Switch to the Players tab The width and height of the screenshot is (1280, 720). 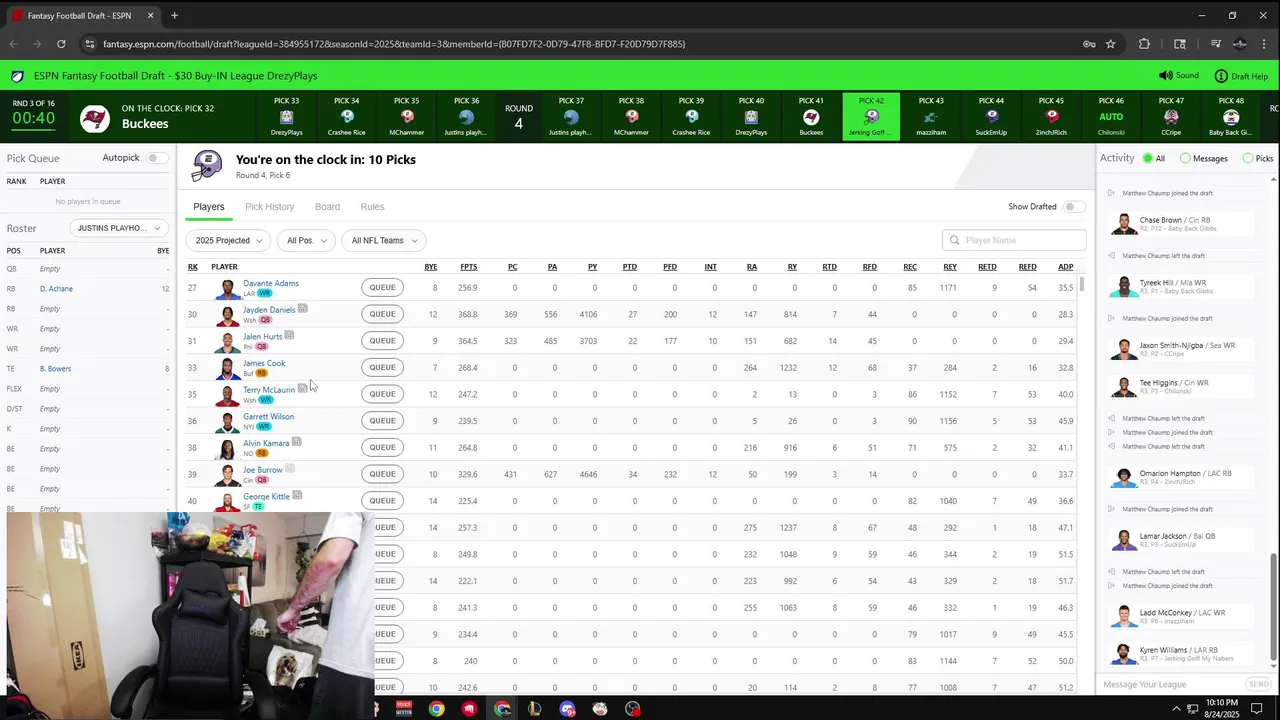pos(209,207)
